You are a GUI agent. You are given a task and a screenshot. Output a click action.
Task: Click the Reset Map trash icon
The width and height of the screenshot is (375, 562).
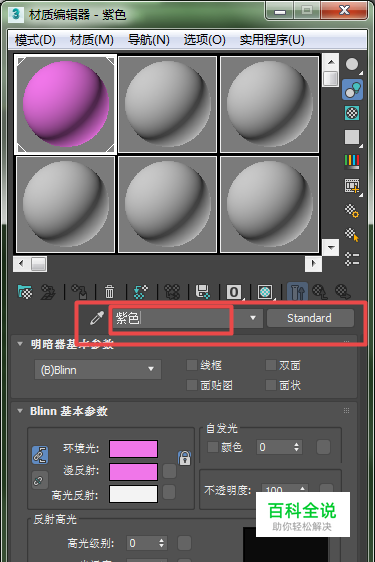[x=110, y=292]
